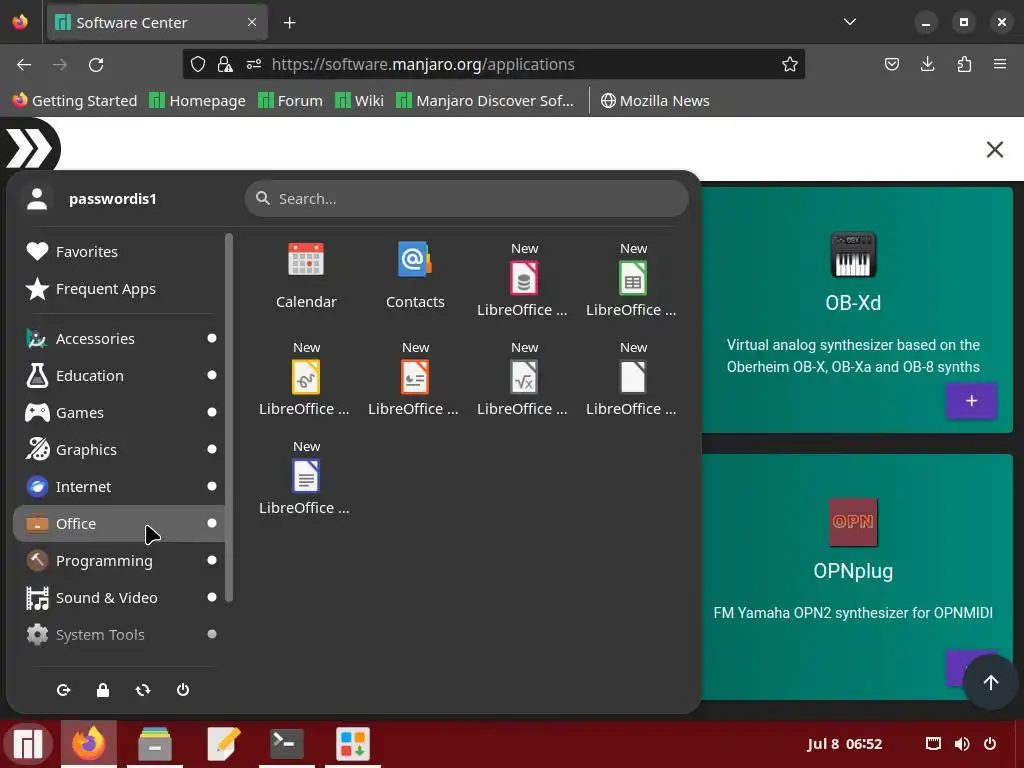Image resolution: width=1024 pixels, height=768 pixels.
Task: Select the Favorites category
Action: pyautogui.click(x=119, y=251)
